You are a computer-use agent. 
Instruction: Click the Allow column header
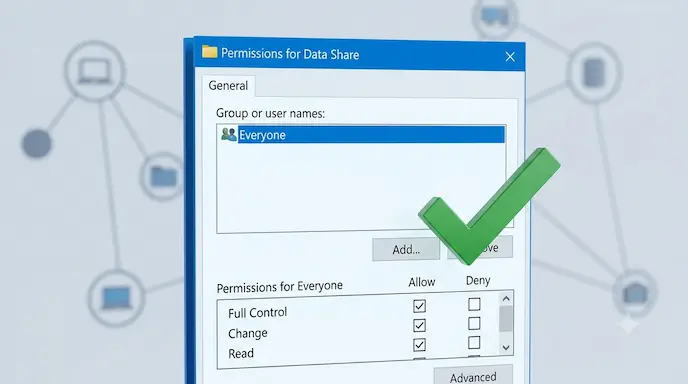pos(422,282)
